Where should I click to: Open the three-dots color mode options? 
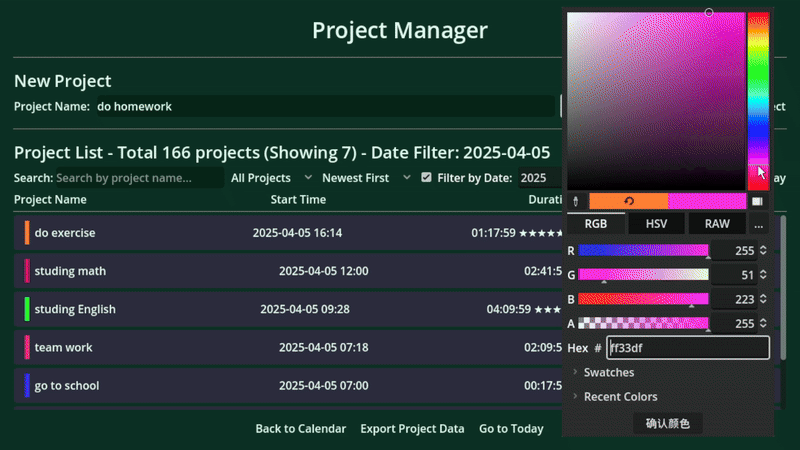pyautogui.click(x=759, y=225)
